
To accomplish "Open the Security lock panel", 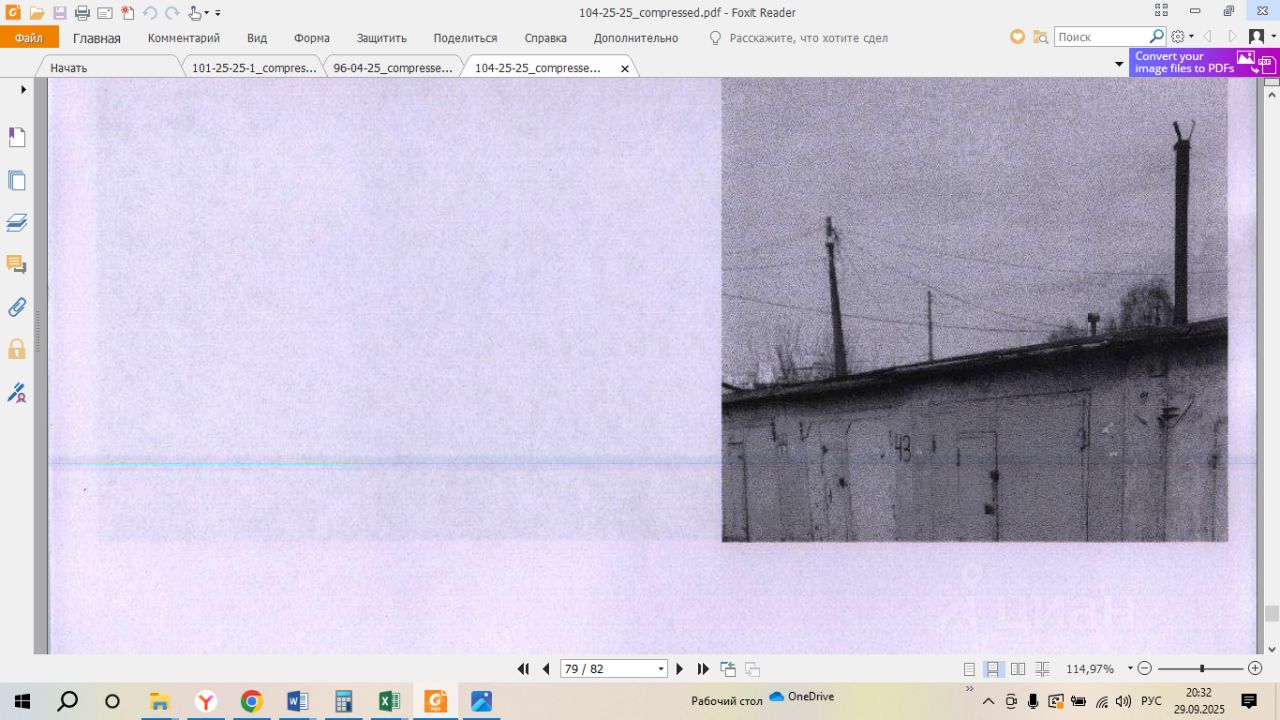I will [17, 349].
